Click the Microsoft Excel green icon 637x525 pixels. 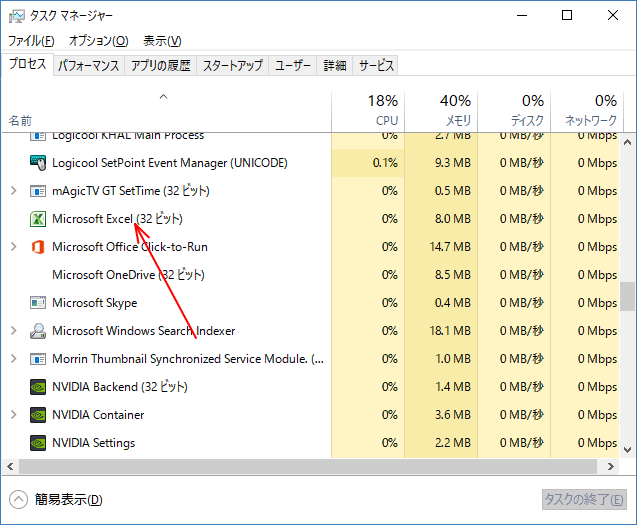38,219
